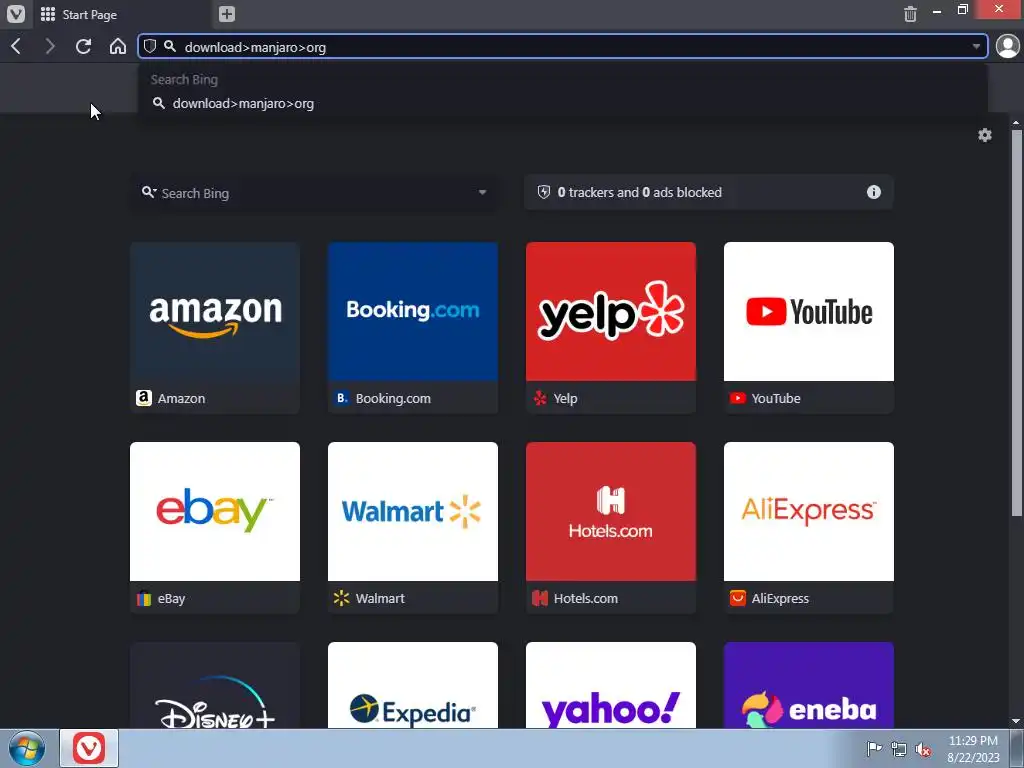Click the Hotels.com label text

tap(586, 598)
